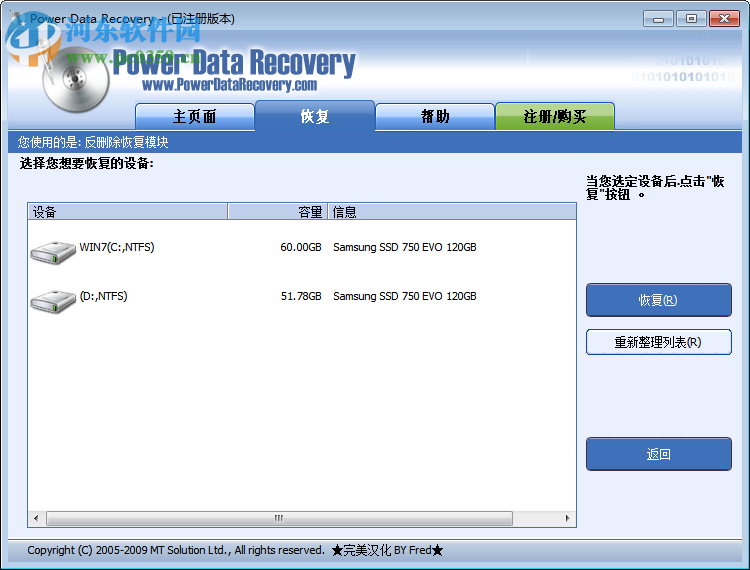
Task: Select the D: NTFS drive icon
Action: click(53, 301)
